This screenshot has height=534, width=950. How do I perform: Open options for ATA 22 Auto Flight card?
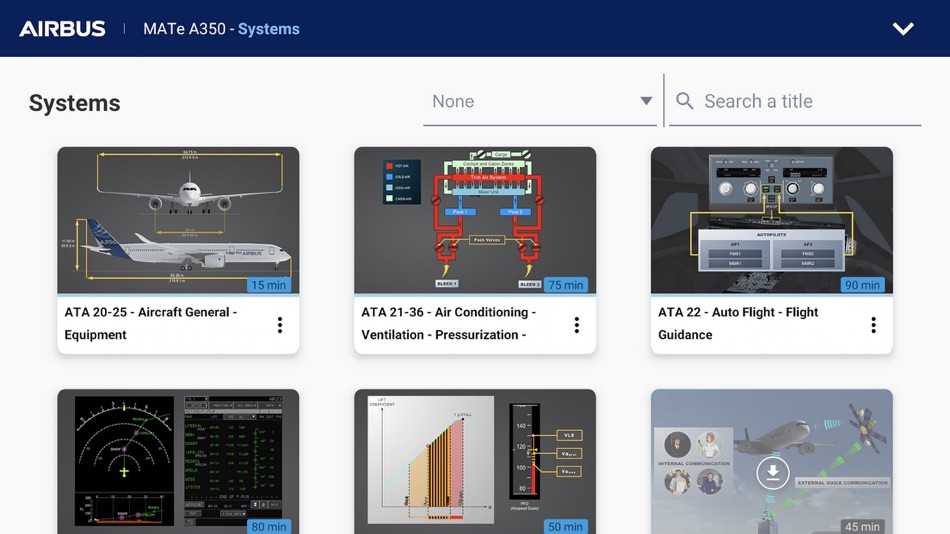click(874, 325)
